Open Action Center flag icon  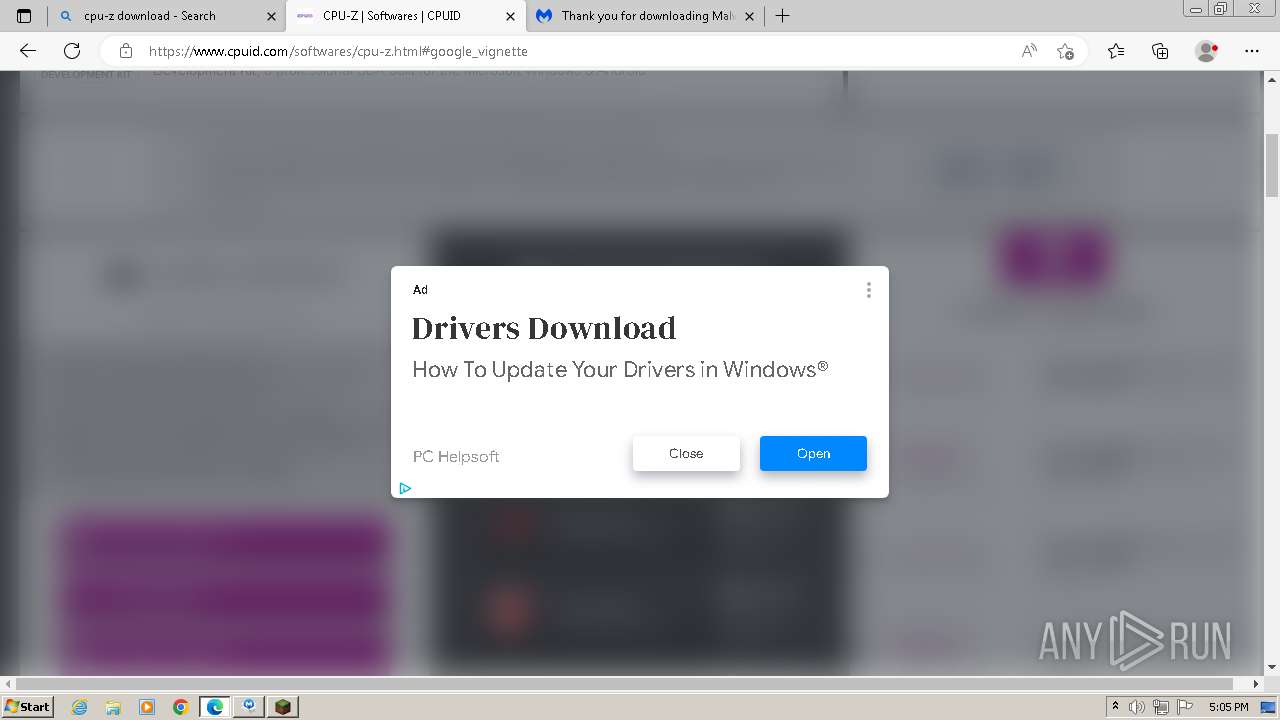[1183, 707]
